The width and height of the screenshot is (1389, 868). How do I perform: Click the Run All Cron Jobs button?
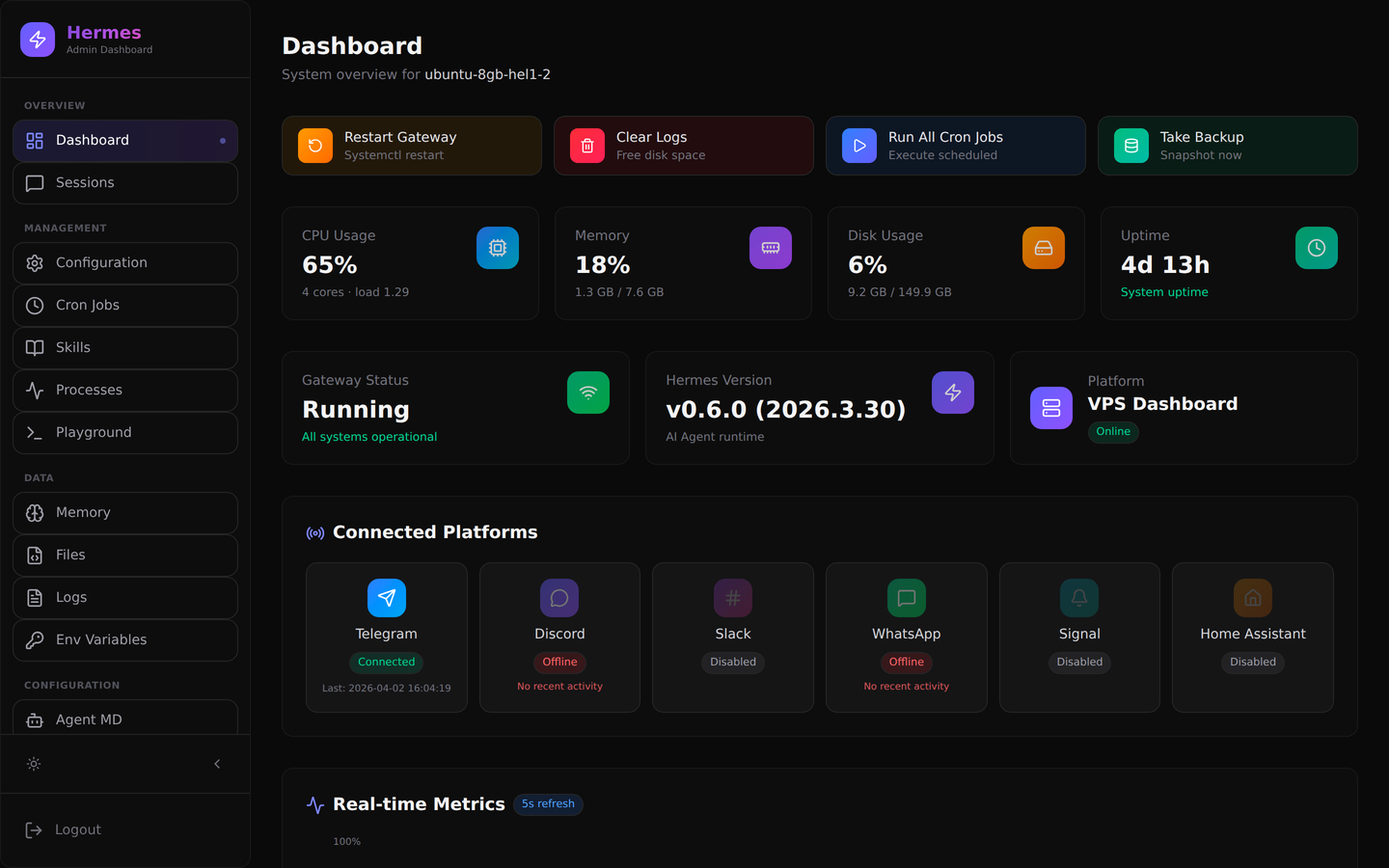click(x=956, y=146)
